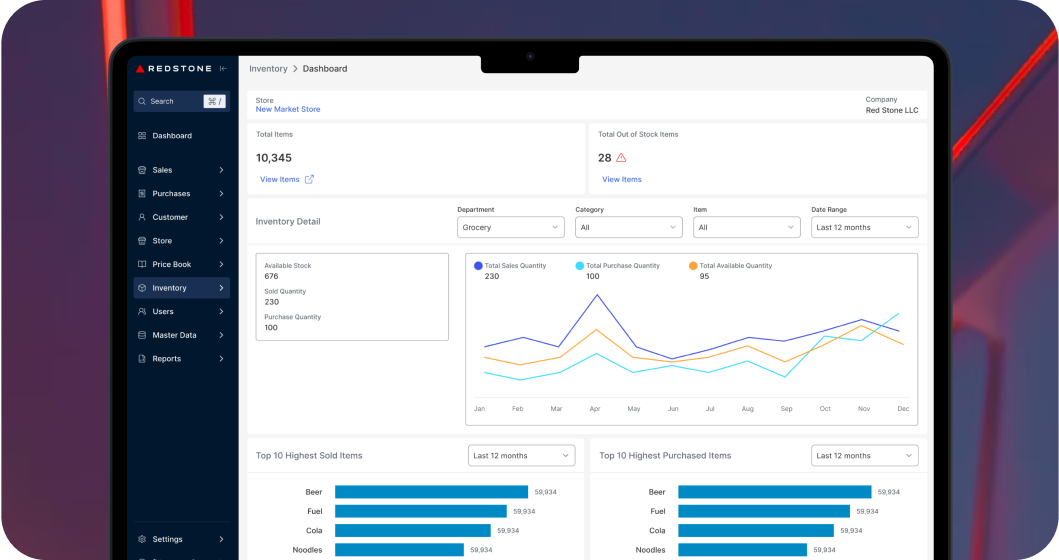Click the external link icon beside View Items
The width and height of the screenshot is (1059, 560).
[x=309, y=180]
